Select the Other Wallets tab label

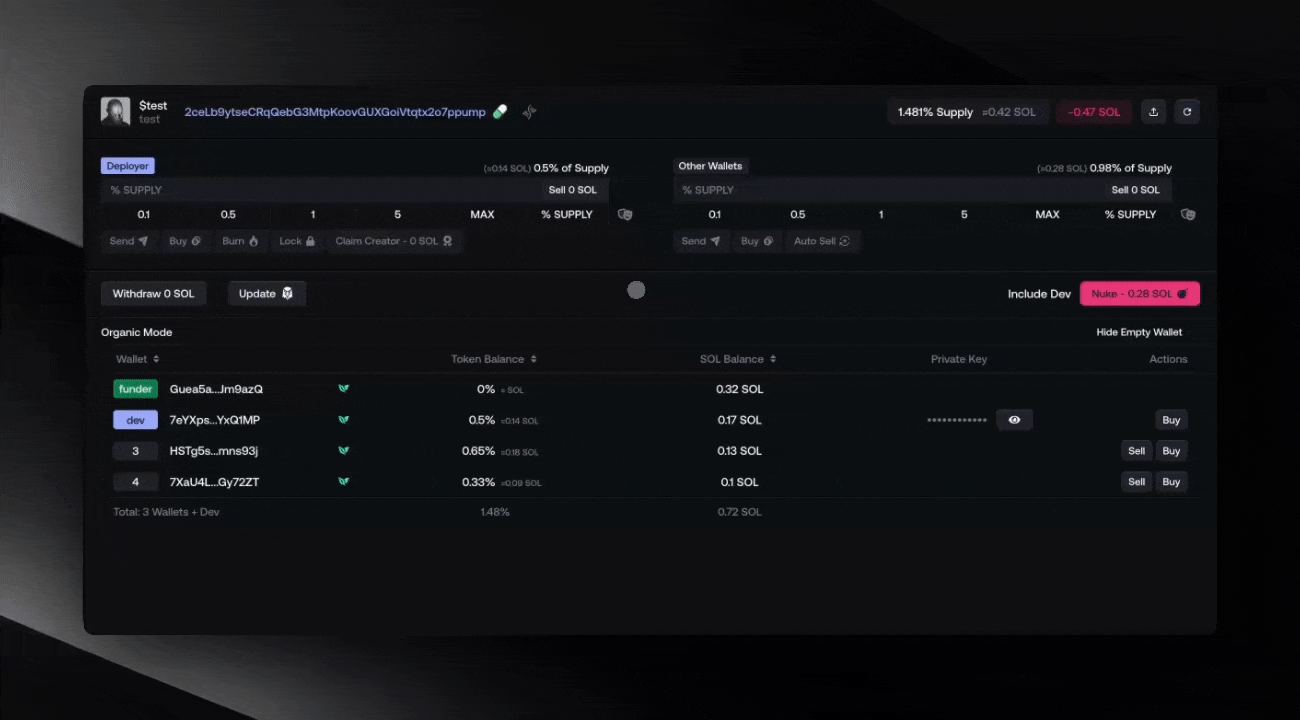pos(710,166)
